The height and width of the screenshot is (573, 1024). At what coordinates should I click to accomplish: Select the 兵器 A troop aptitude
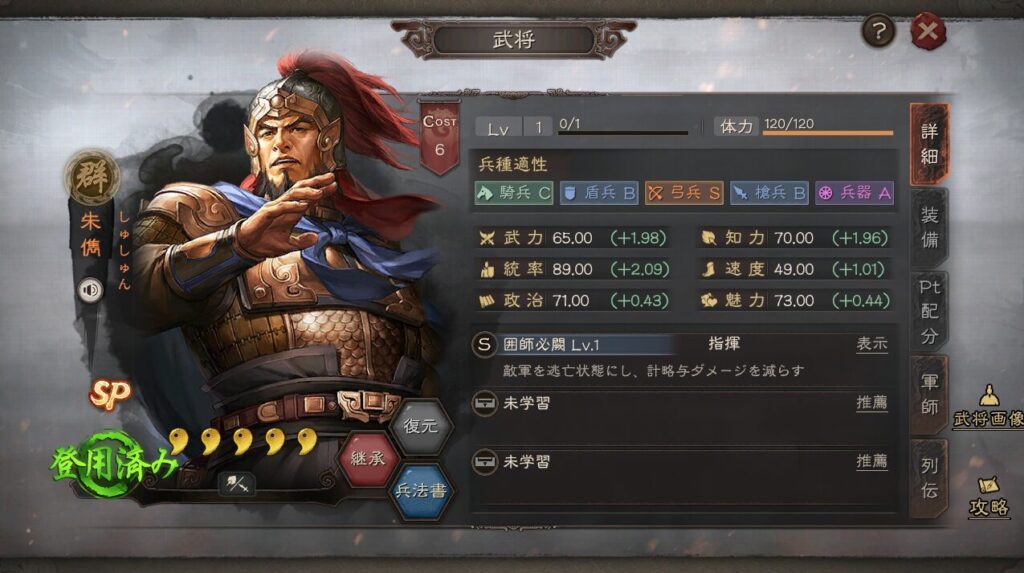coord(854,193)
